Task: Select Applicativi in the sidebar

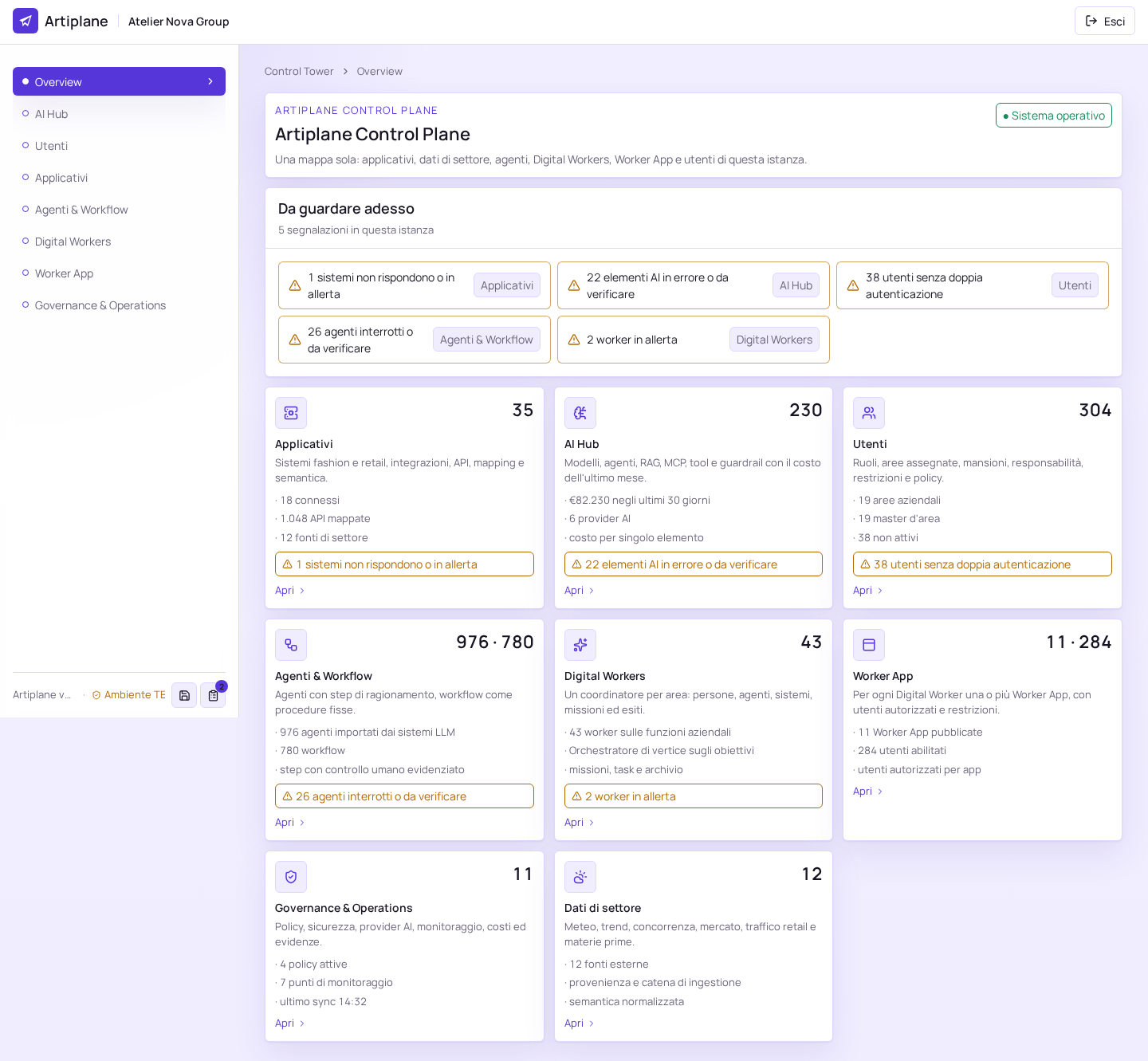Action: click(119, 178)
